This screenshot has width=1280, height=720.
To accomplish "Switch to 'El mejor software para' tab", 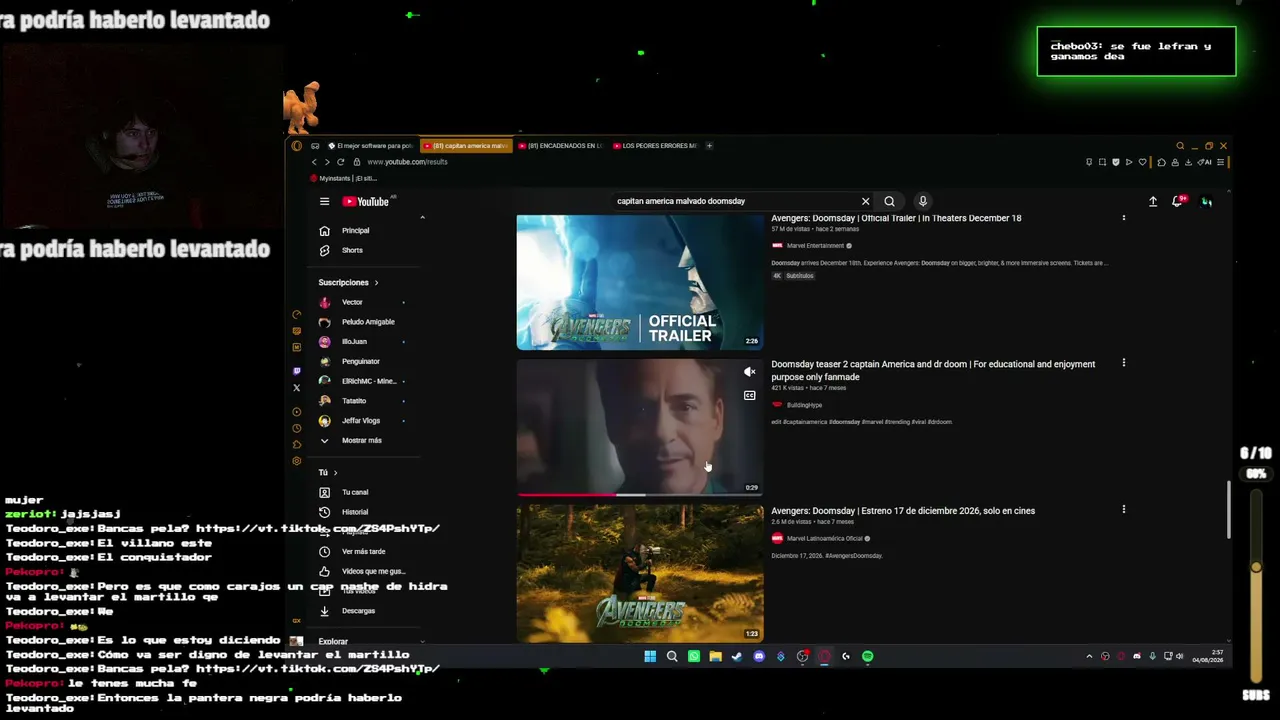I will (370, 146).
